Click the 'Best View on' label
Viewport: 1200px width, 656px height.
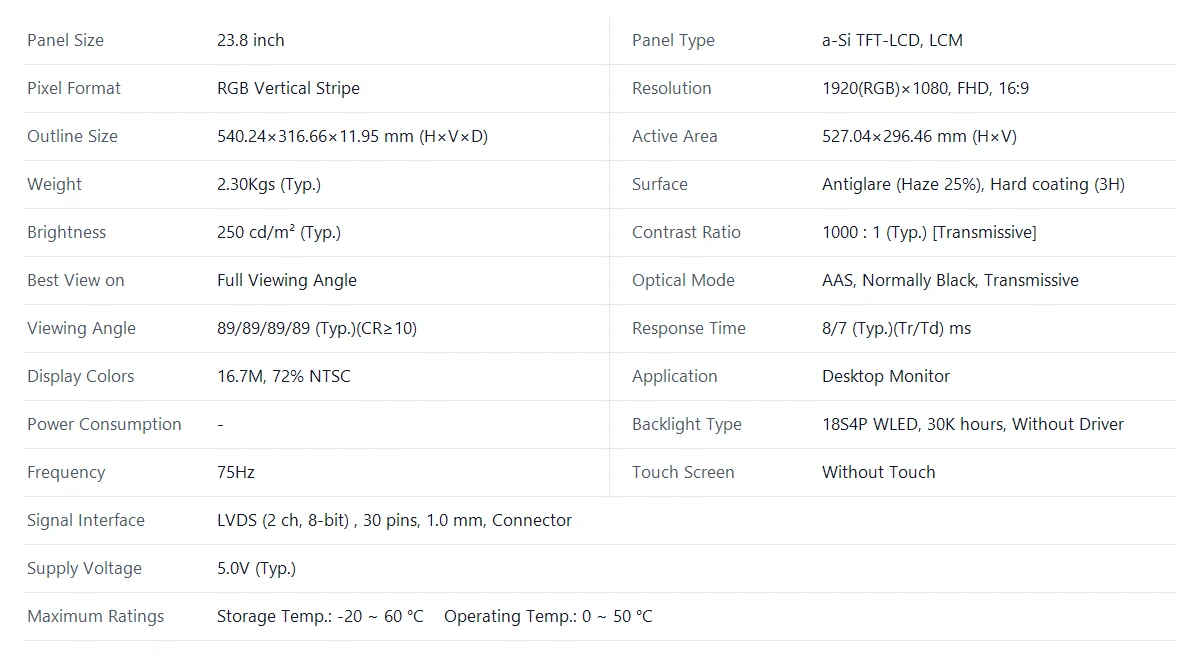(x=76, y=280)
